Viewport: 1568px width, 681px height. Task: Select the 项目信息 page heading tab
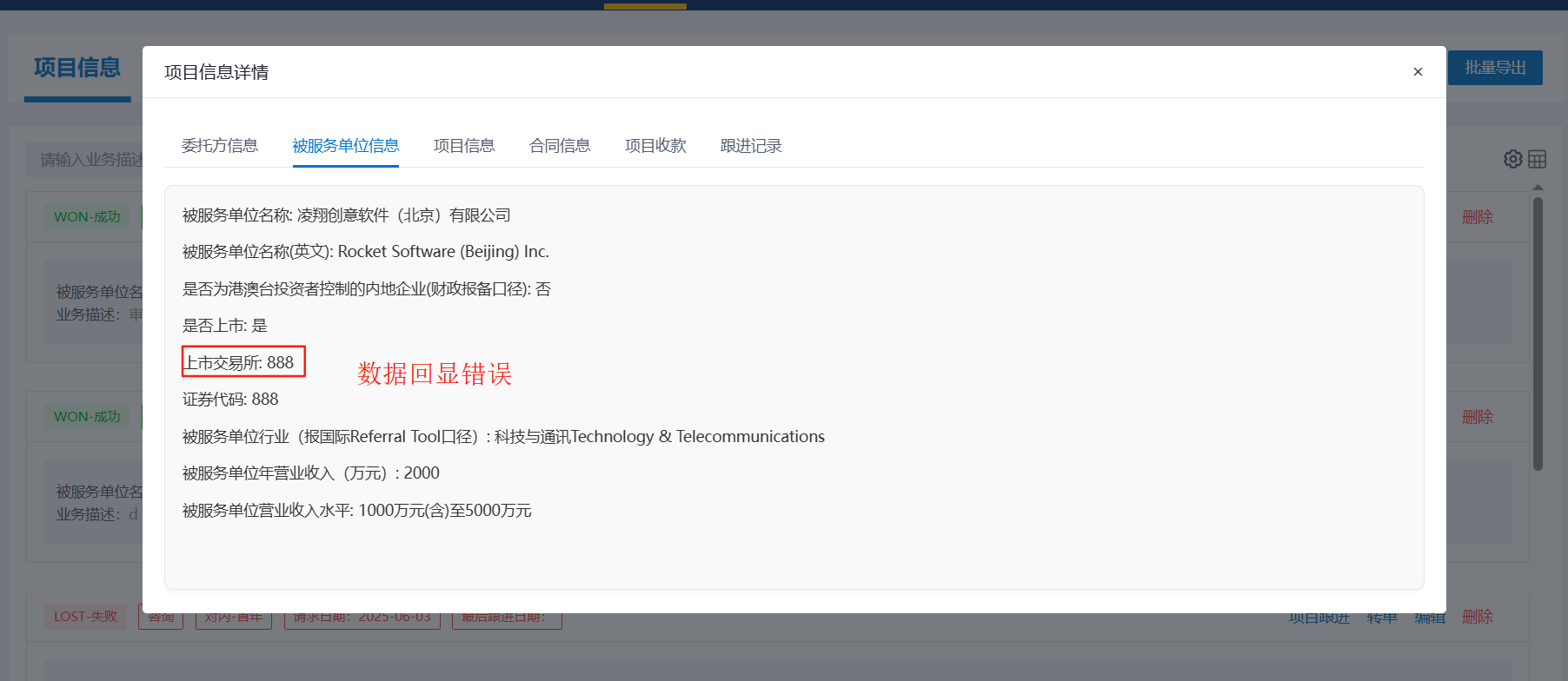coord(77,68)
